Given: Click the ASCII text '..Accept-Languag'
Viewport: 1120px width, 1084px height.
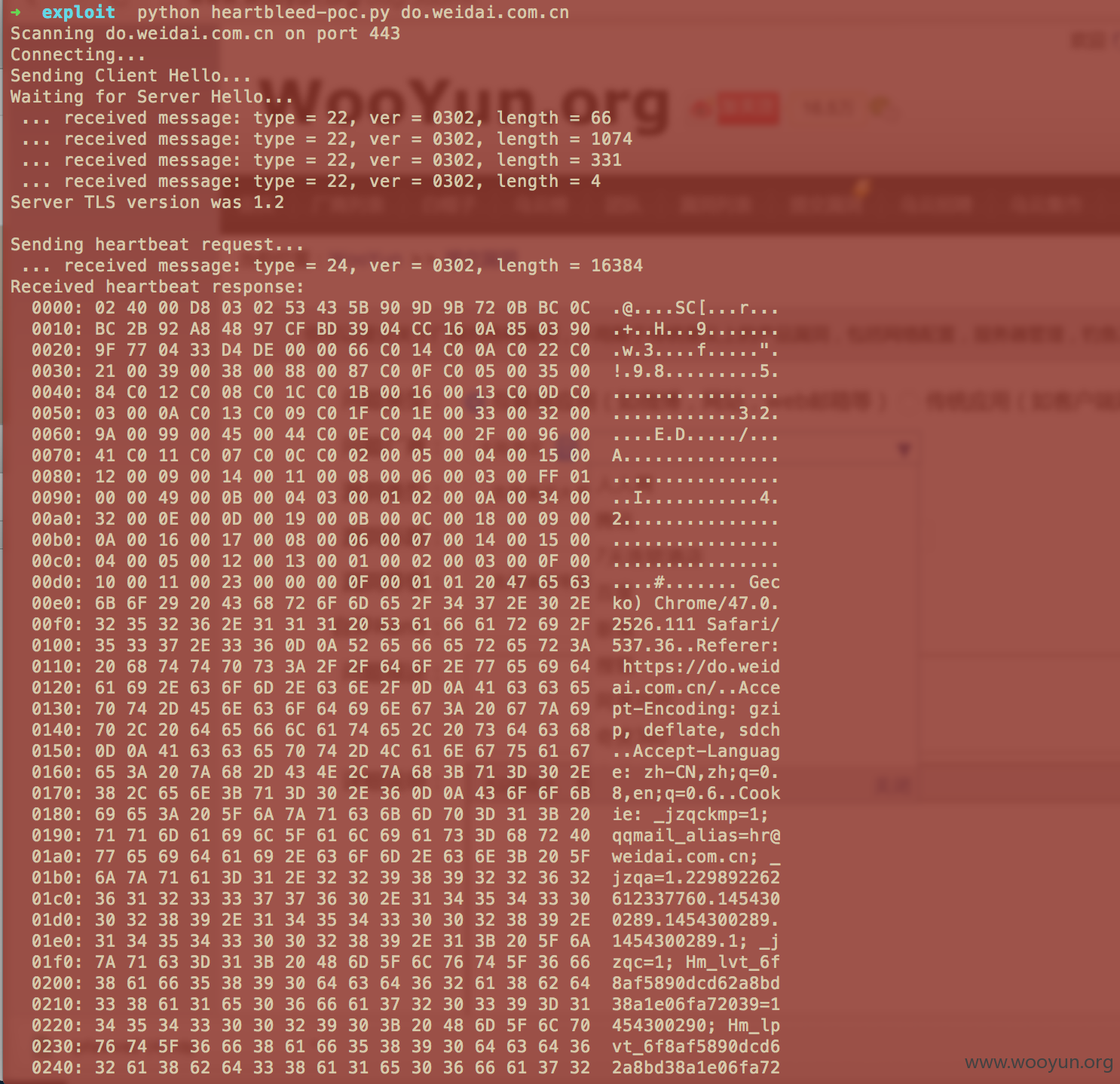Looking at the screenshot, I should pyautogui.click(x=696, y=751).
